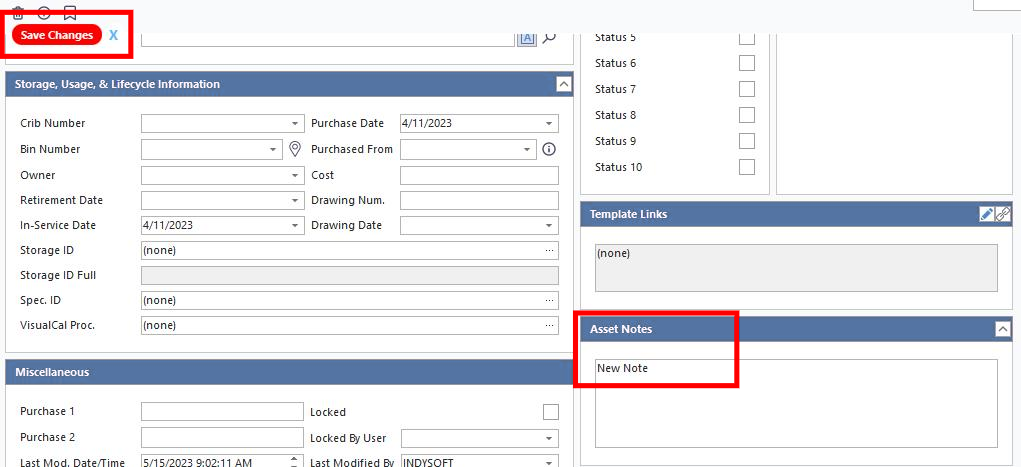Click the bookmark icon

coord(70,12)
